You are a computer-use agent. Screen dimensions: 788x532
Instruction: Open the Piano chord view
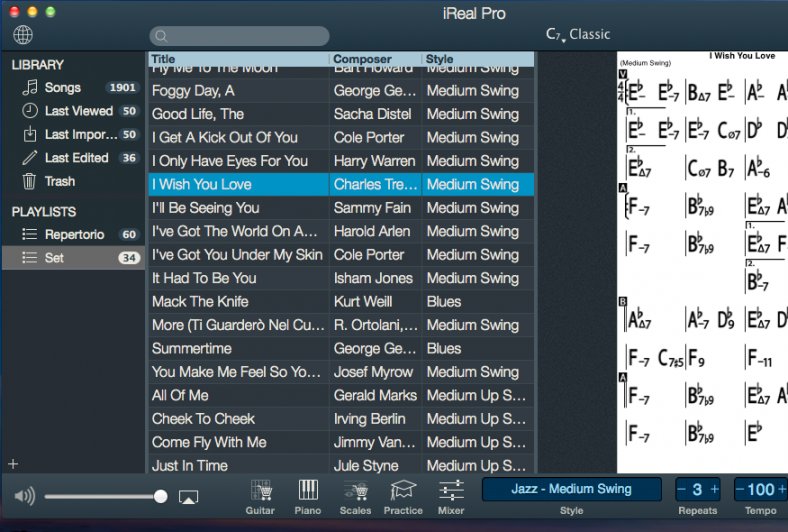[308, 495]
